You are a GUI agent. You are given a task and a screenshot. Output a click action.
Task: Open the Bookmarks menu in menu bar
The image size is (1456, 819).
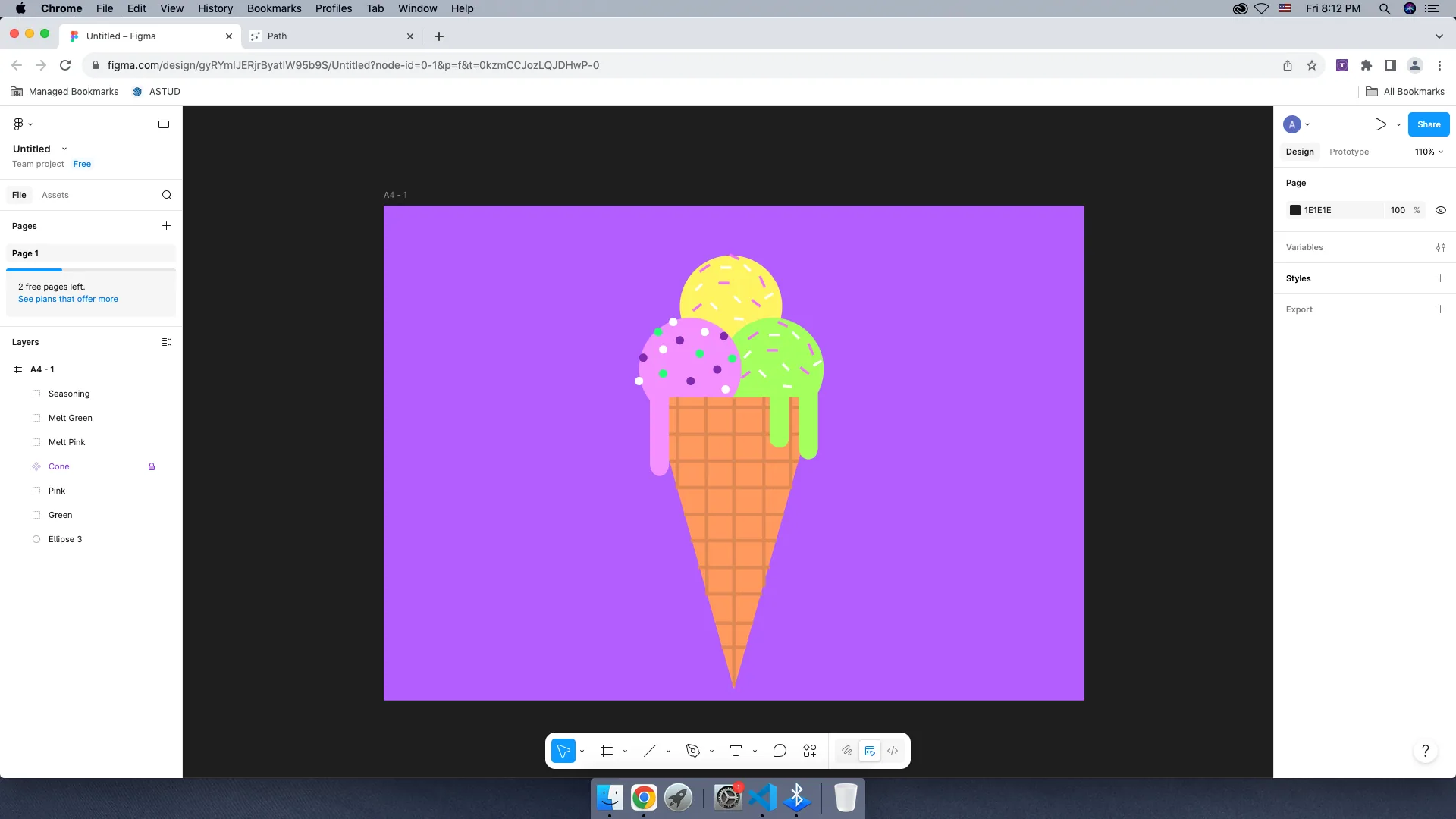(x=274, y=8)
